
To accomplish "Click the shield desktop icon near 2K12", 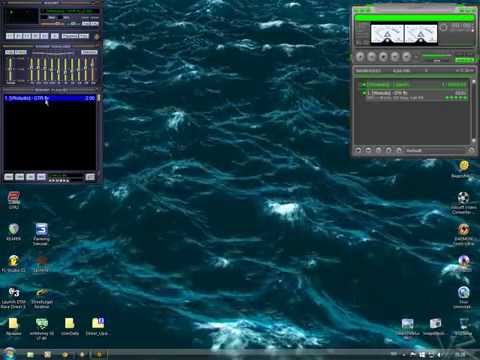I will [14, 232].
